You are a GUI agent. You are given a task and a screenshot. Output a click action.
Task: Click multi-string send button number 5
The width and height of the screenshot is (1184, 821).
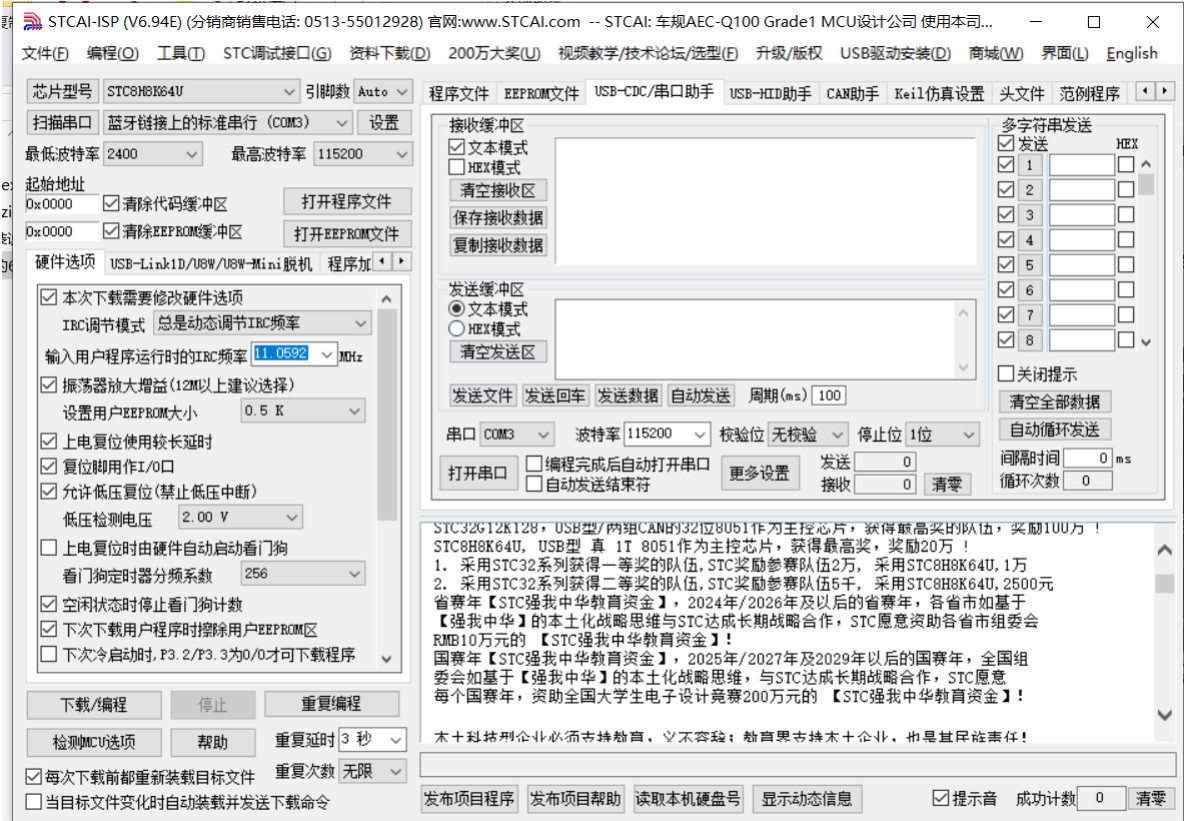pyautogui.click(x=1029, y=265)
